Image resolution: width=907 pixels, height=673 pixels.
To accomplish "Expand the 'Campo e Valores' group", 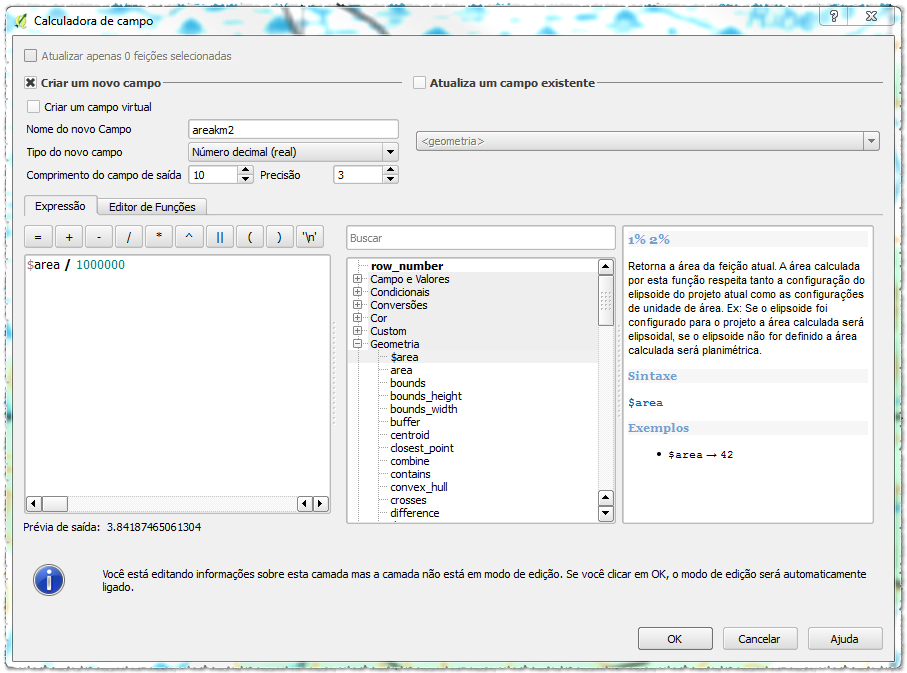I will click(357, 279).
